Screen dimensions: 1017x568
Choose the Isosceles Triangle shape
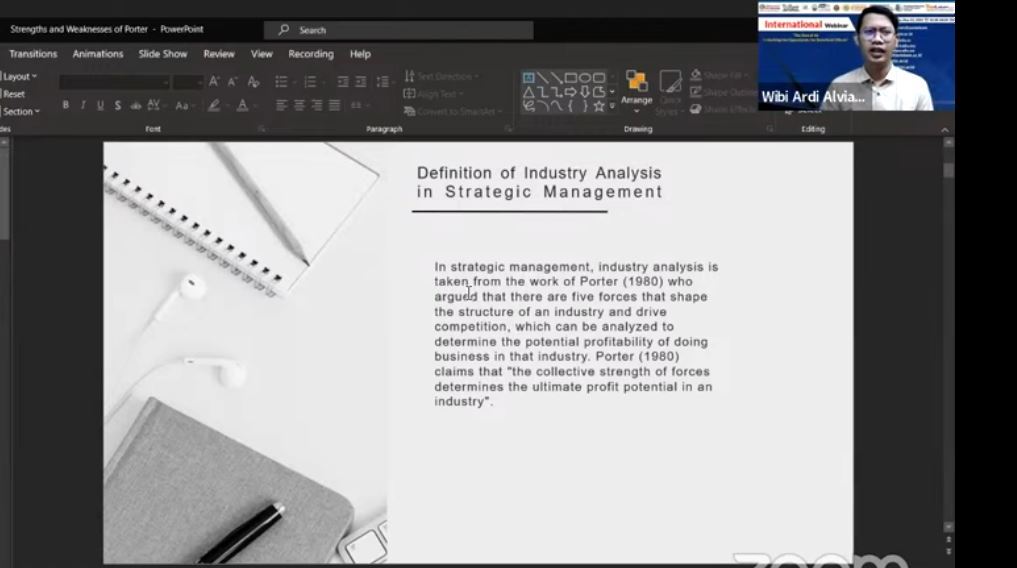pos(529,92)
